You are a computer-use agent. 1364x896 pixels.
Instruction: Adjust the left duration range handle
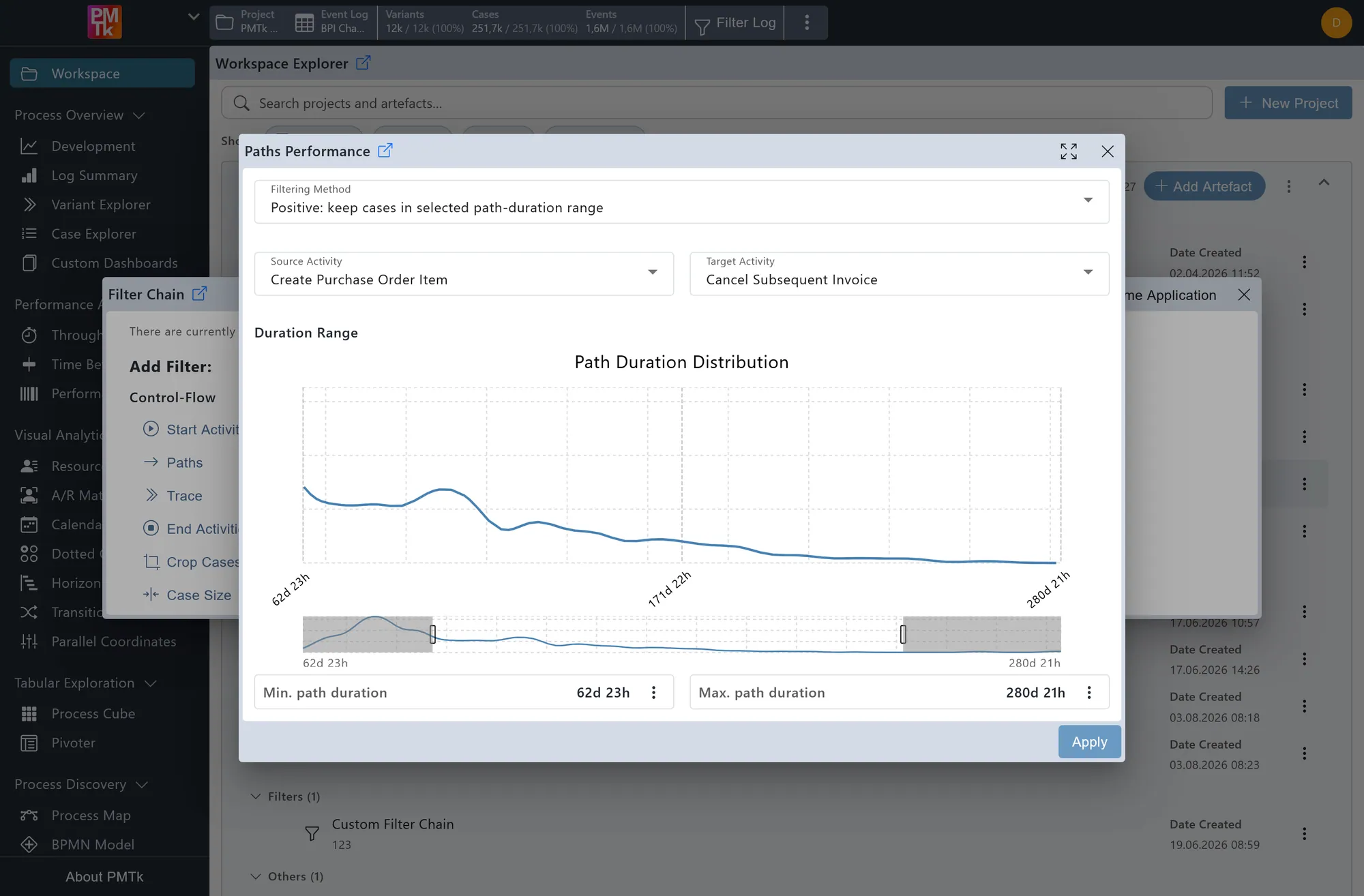(432, 634)
